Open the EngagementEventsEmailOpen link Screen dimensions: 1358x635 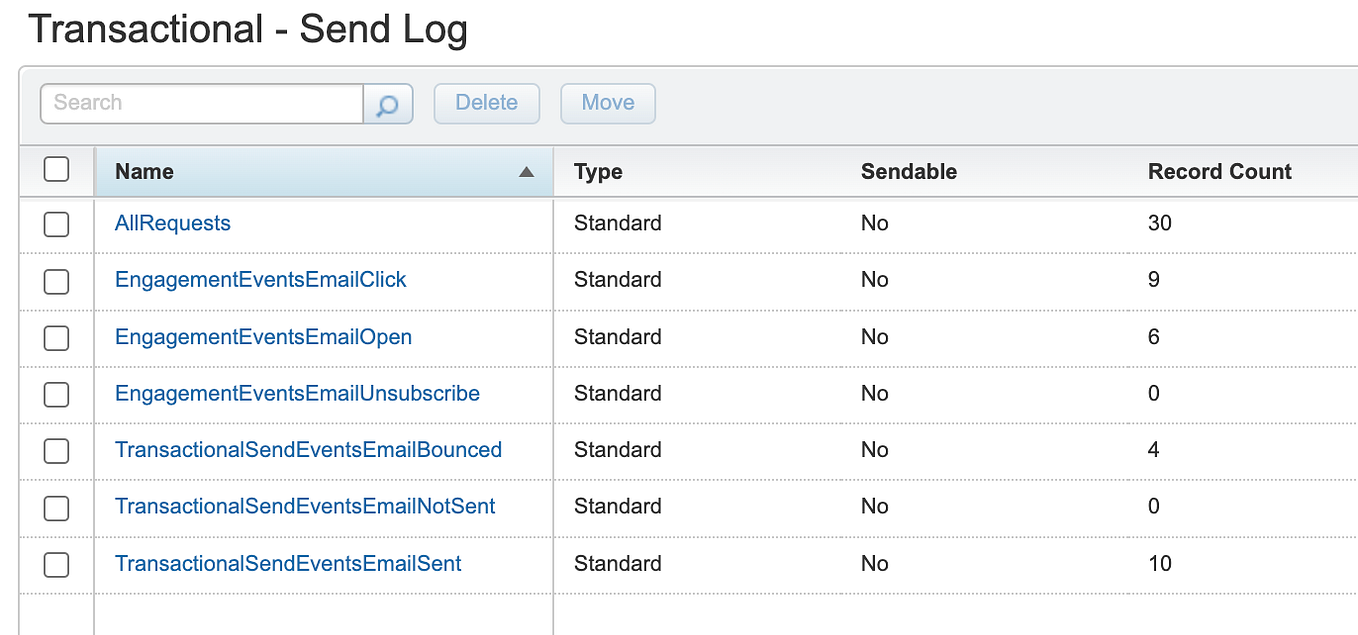point(264,337)
